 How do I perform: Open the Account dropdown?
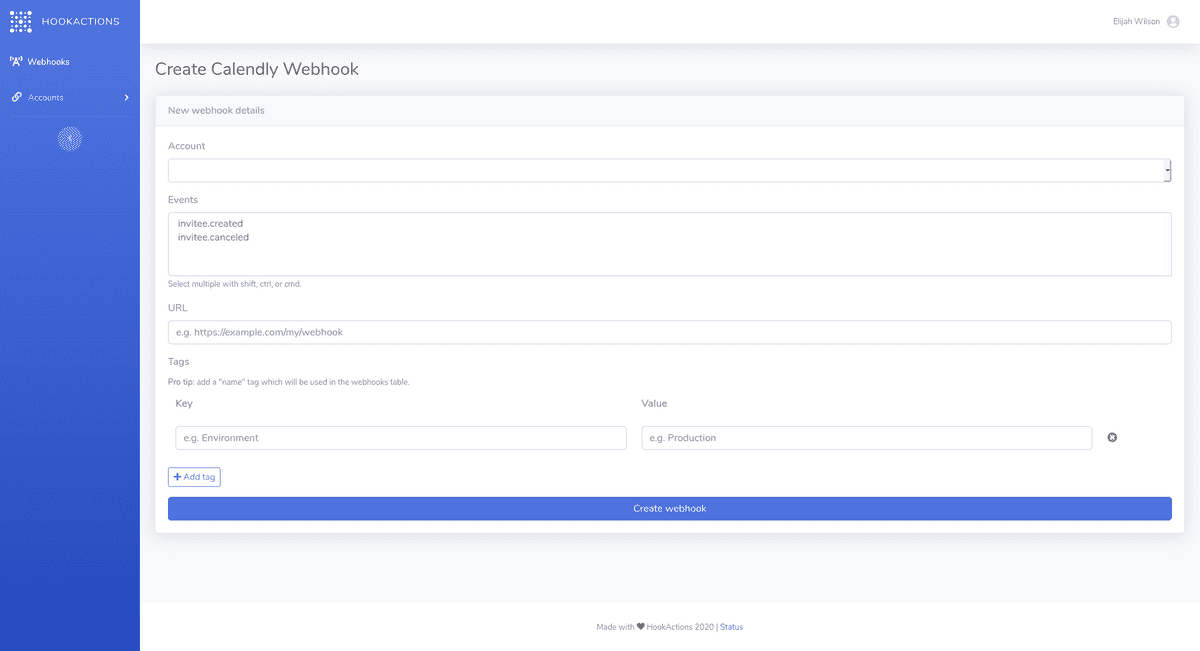(670, 170)
